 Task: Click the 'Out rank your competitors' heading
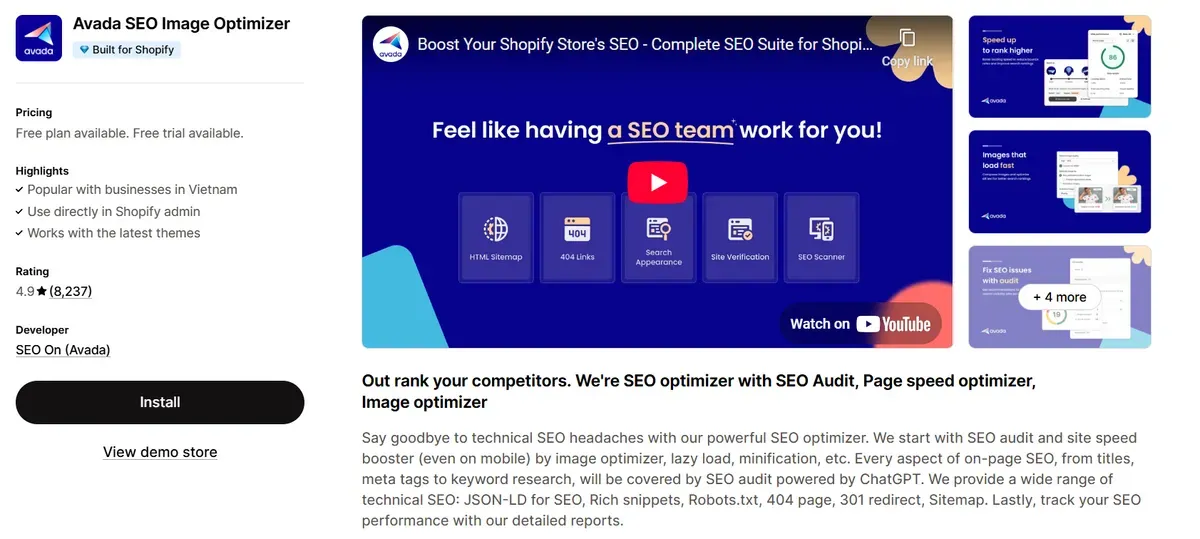699,391
